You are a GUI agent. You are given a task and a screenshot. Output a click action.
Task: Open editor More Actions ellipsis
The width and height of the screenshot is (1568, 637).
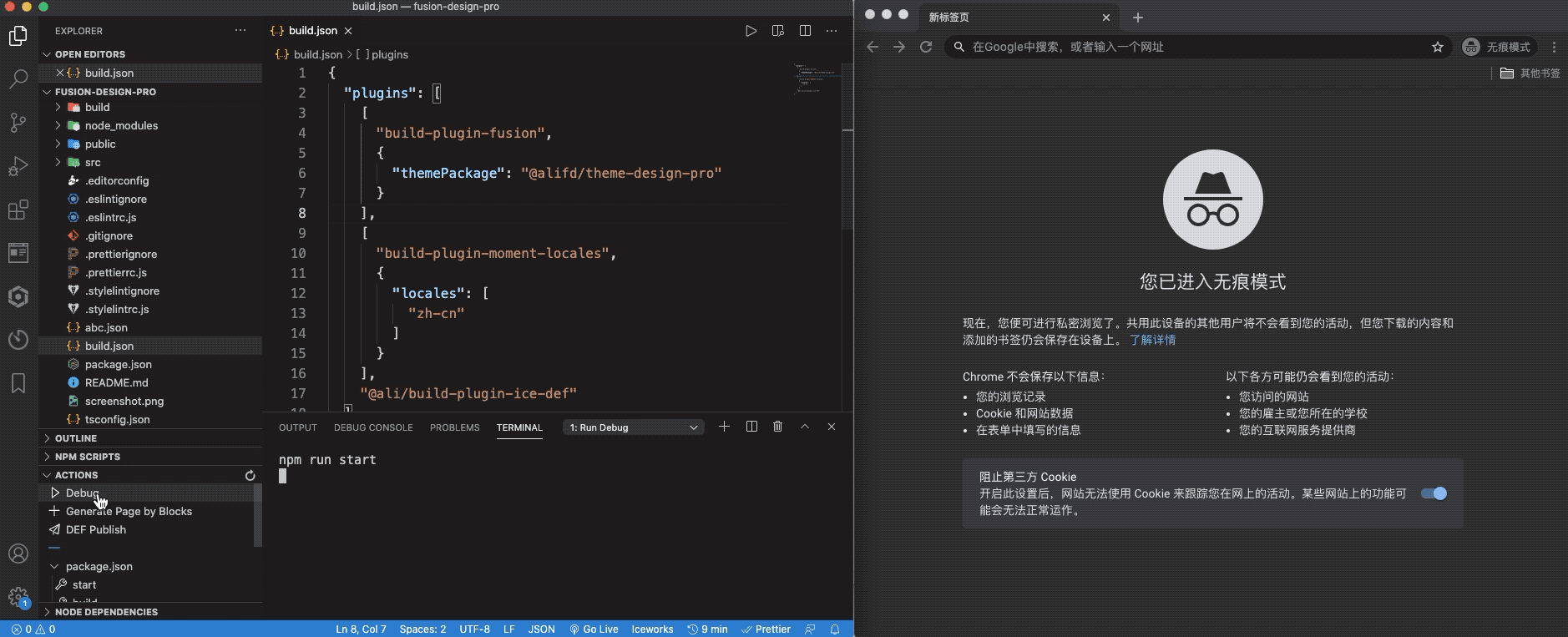[x=832, y=31]
